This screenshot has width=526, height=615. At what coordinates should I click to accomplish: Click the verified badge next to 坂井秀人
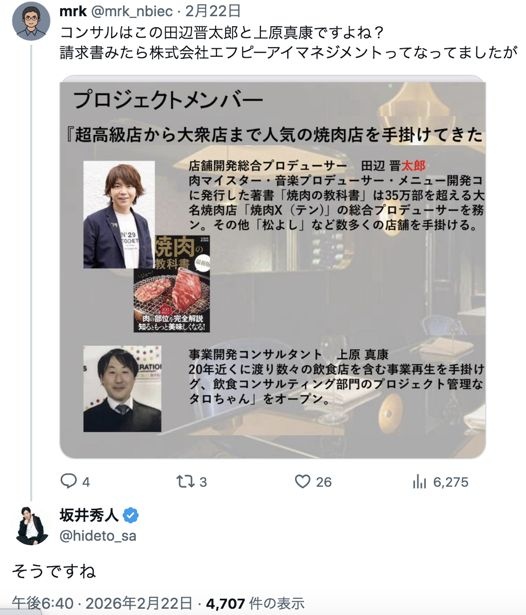click(131, 515)
